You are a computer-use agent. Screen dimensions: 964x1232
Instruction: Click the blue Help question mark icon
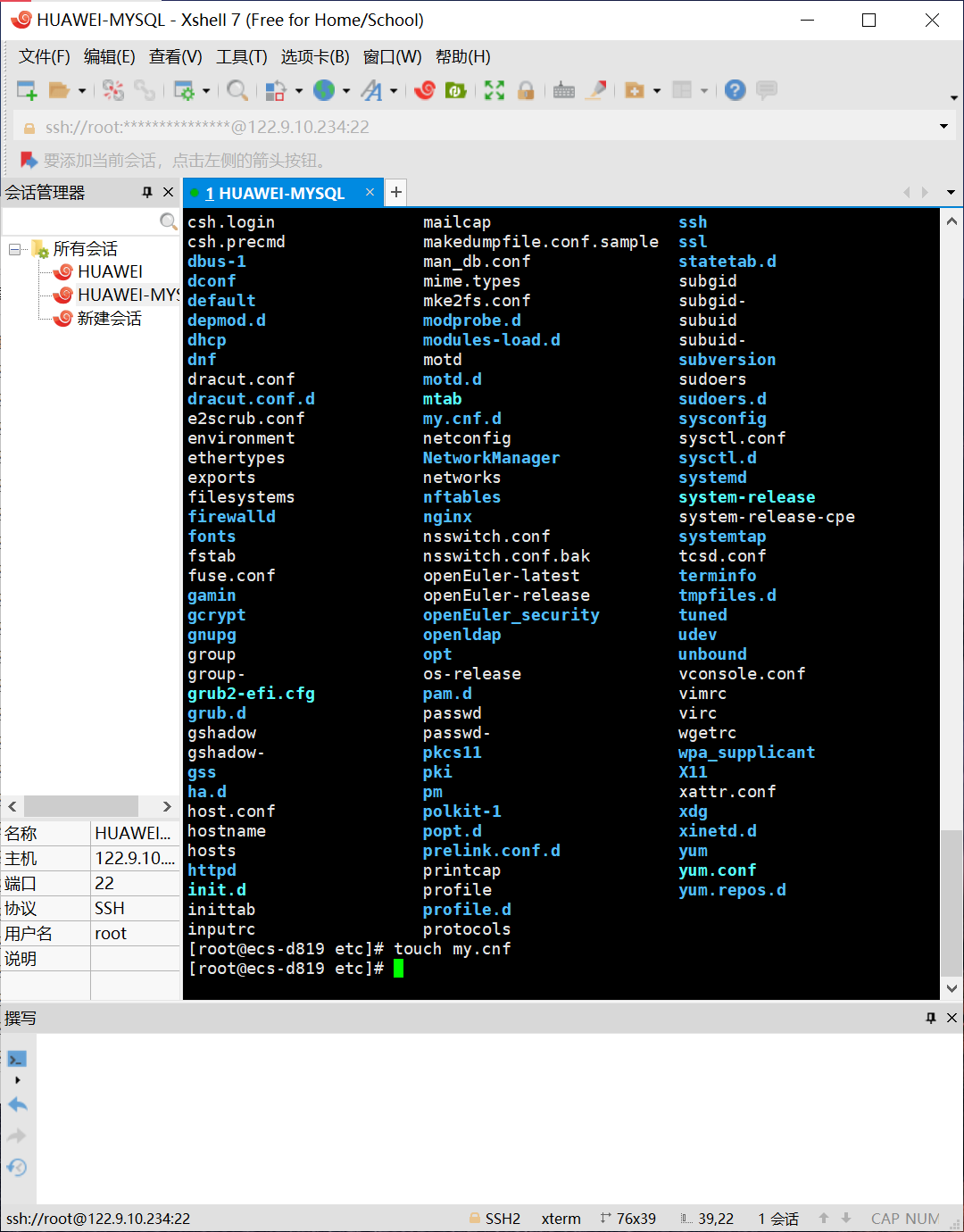735,90
